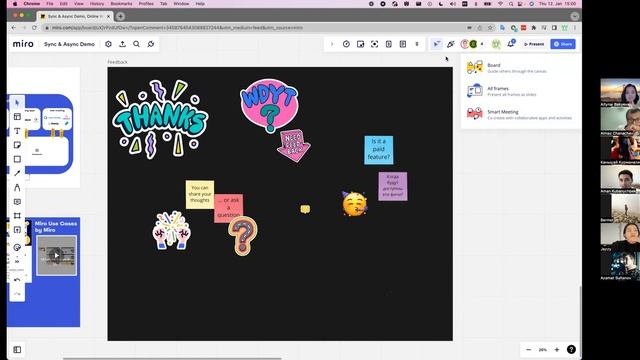Click the blue Share button

pyautogui.click(x=563, y=44)
